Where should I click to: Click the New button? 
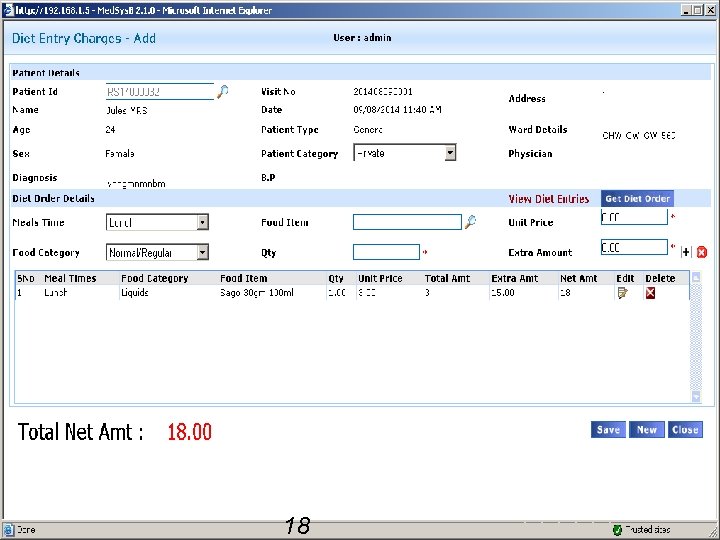click(647, 430)
